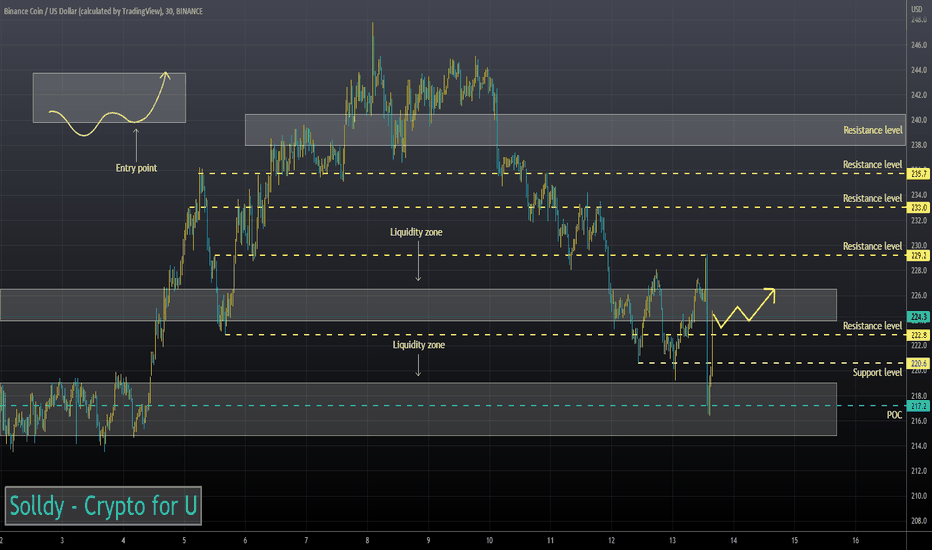Select Resistance level label inside the grey zone
932x550 pixels.
[x=873, y=130]
